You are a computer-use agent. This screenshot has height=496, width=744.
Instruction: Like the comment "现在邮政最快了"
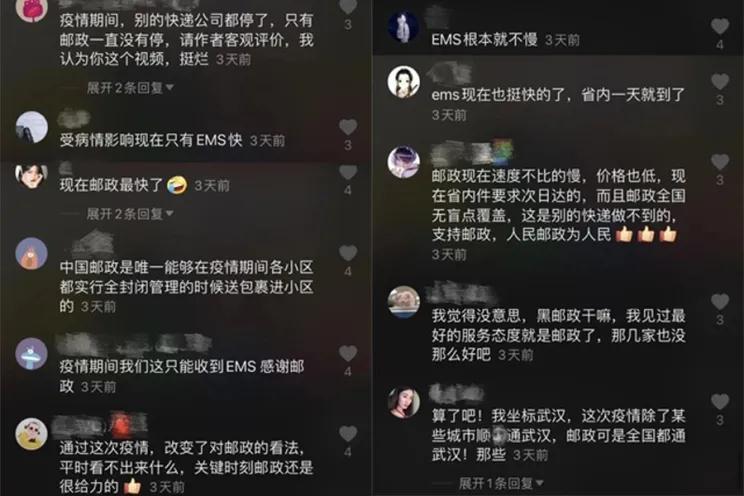pos(348,173)
